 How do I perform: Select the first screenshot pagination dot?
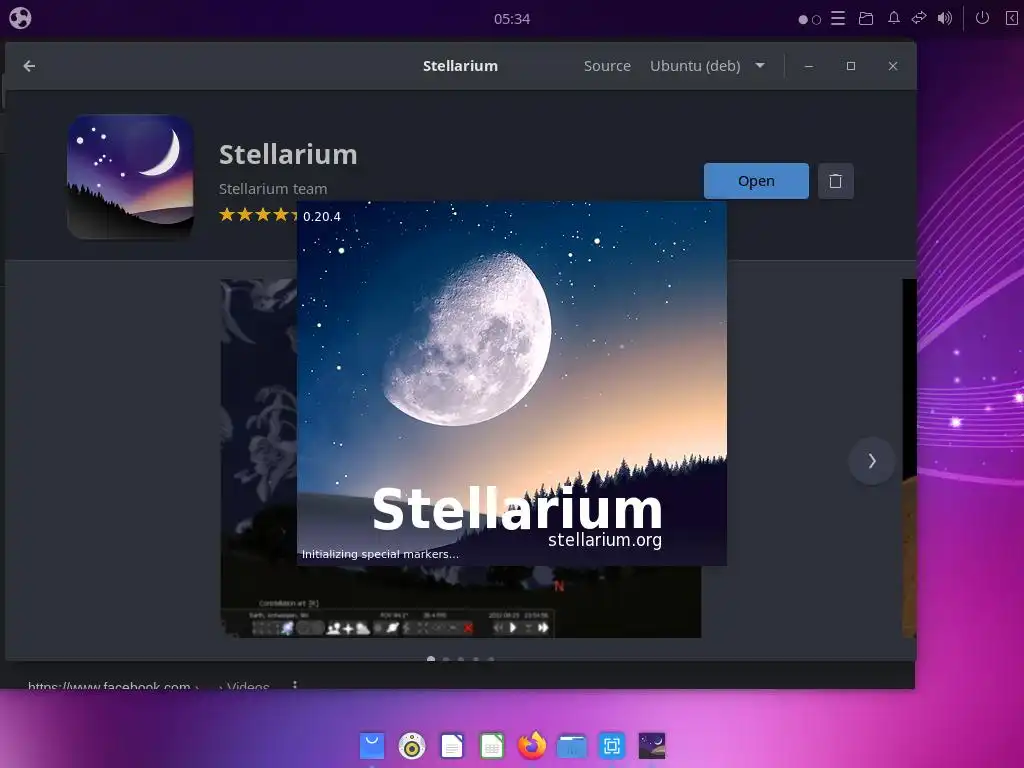tap(430, 659)
